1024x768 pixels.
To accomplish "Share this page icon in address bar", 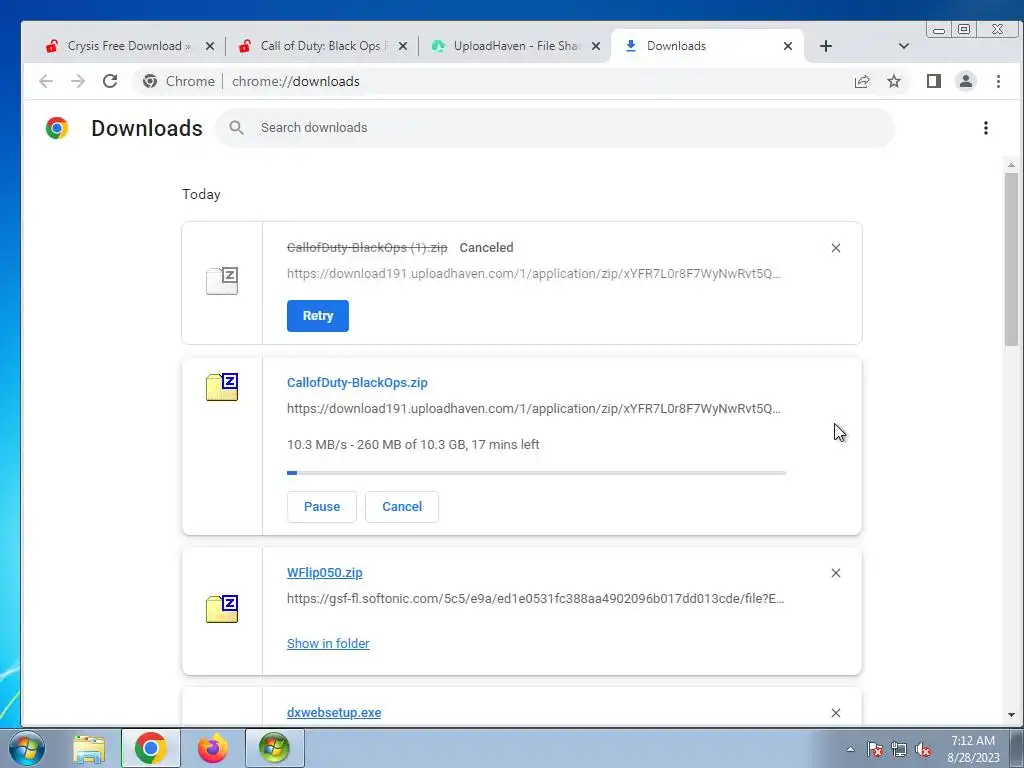I will pyautogui.click(x=862, y=81).
